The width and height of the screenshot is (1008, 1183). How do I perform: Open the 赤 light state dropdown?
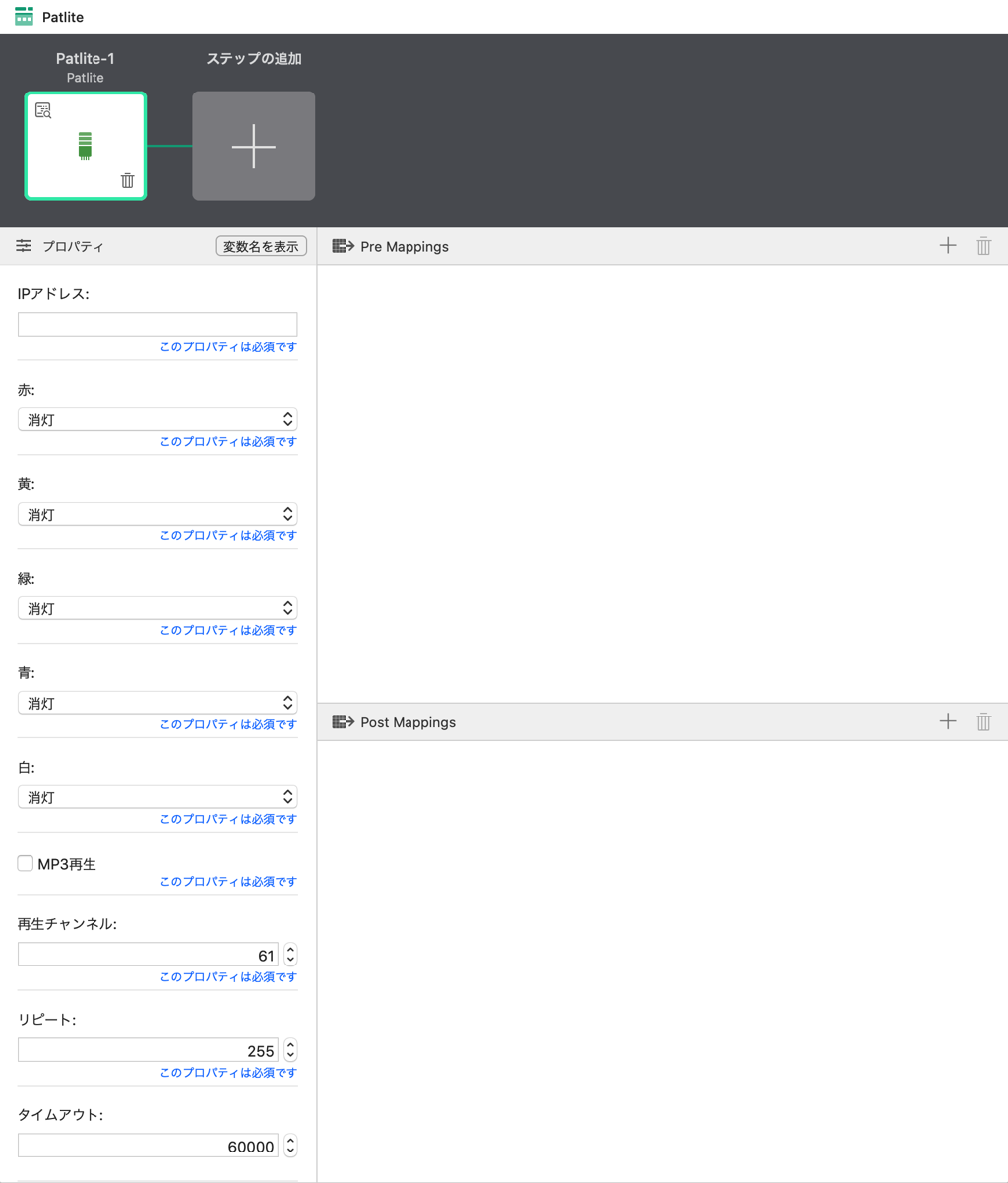(157, 419)
